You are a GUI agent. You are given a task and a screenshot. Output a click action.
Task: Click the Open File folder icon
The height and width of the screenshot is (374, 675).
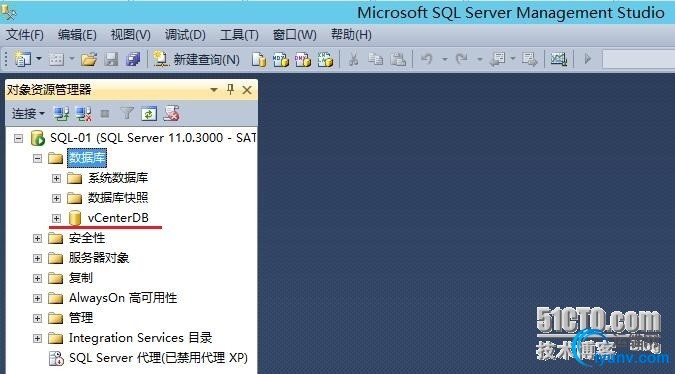click(x=89, y=59)
